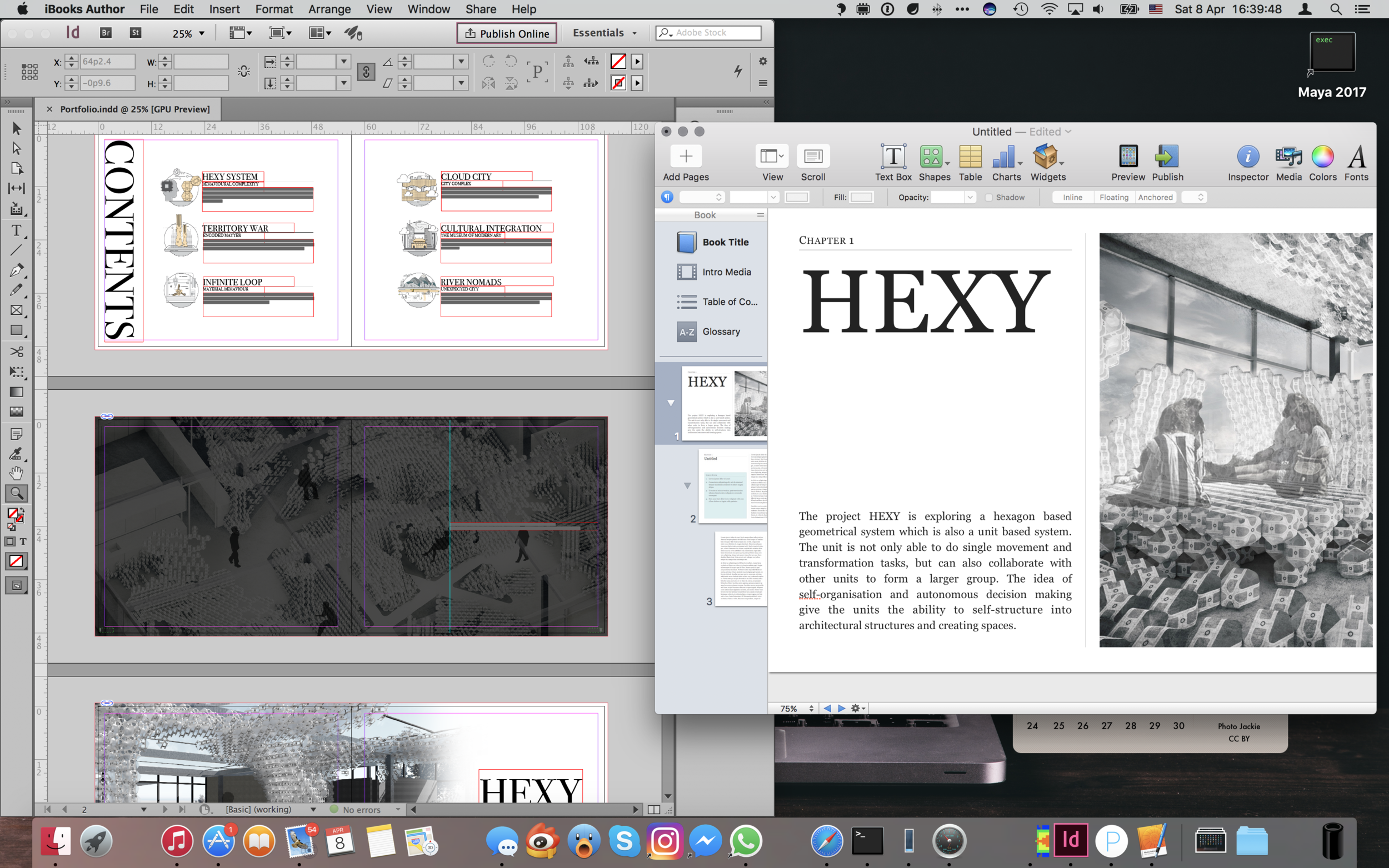Viewport: 1389px width, 868px height.
Task: Select the Pen tool in InDesign
Action: click(x=16, y=270)
